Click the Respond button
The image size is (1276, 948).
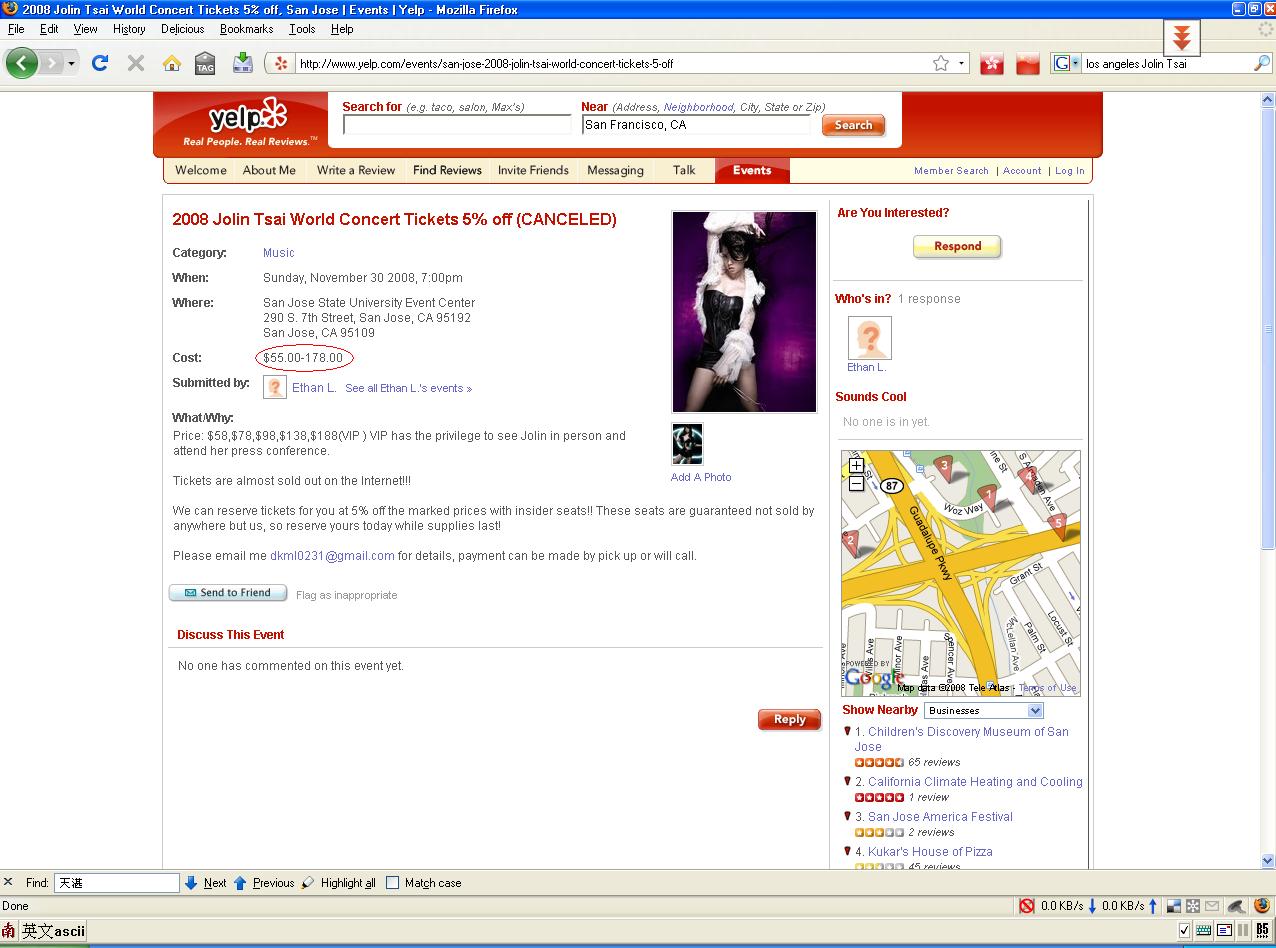(x=957, y=246)
